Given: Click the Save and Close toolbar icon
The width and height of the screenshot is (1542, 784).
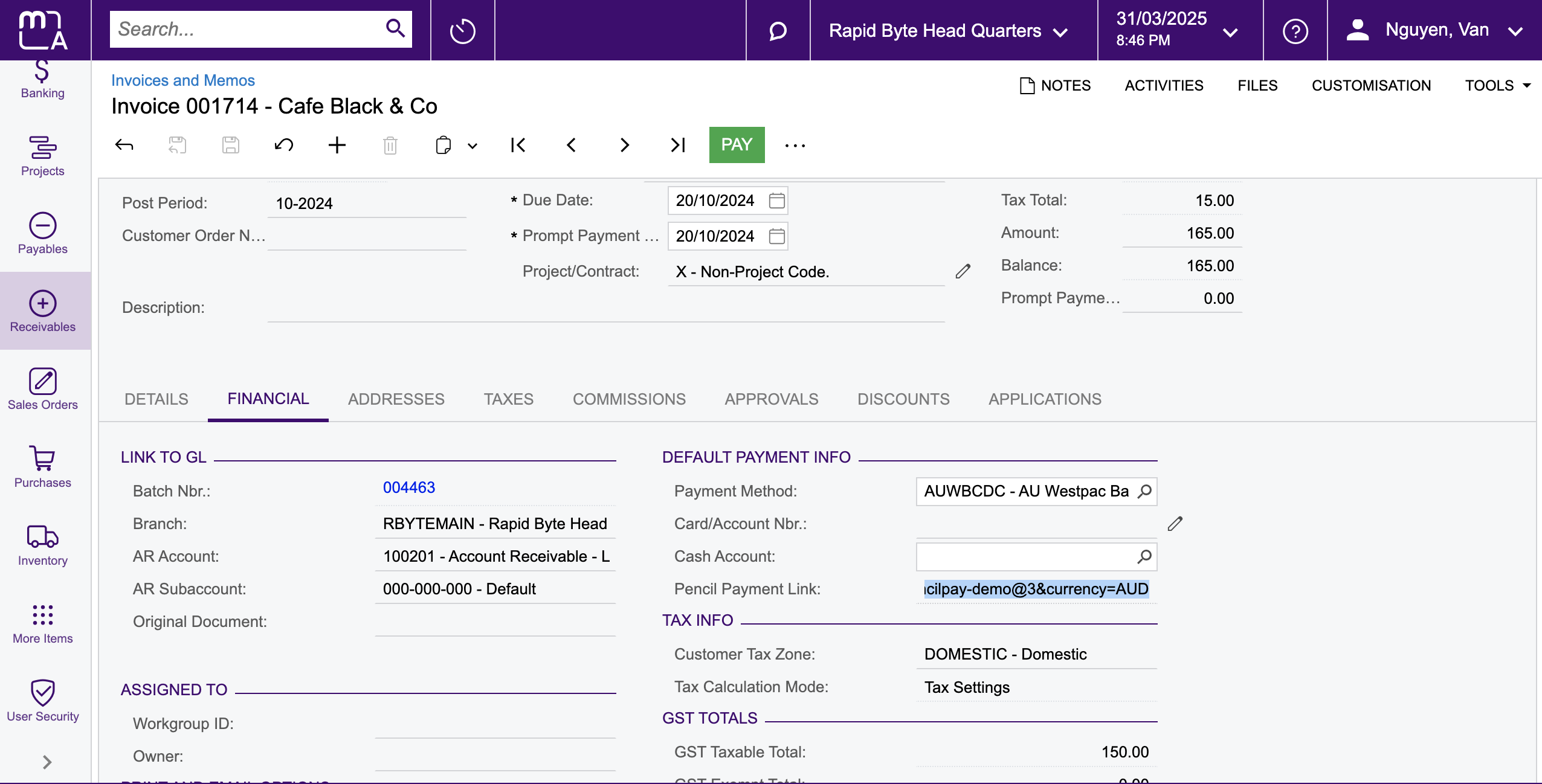Looking at the screenshot, I should tap(177, 145).
